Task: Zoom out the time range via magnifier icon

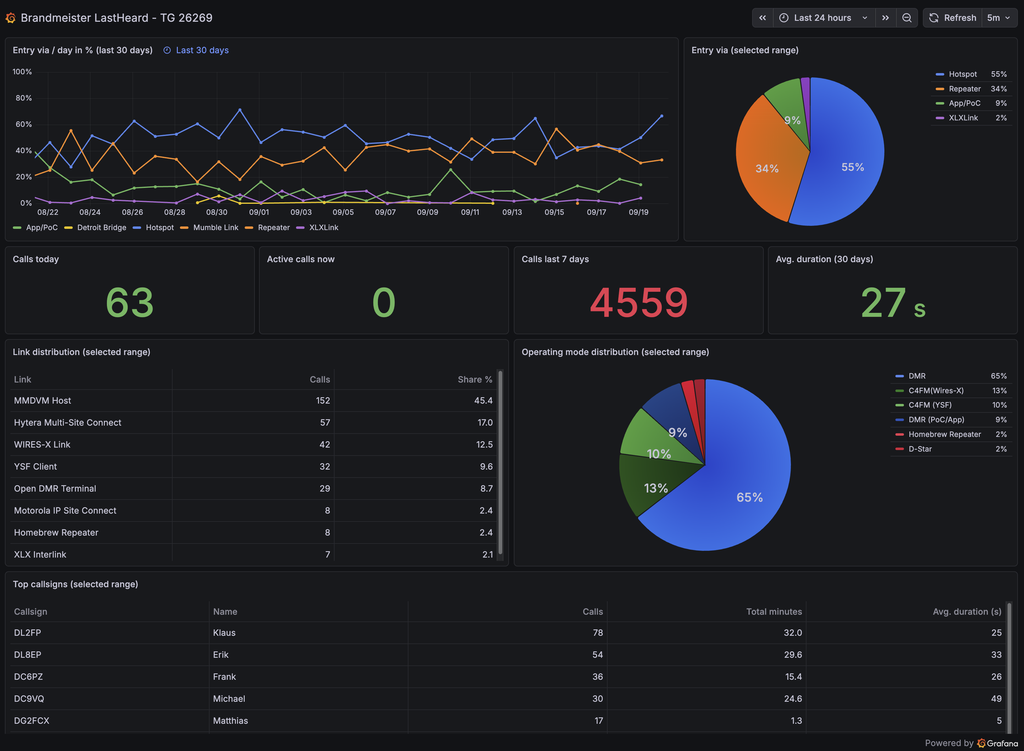Action: 907,18
